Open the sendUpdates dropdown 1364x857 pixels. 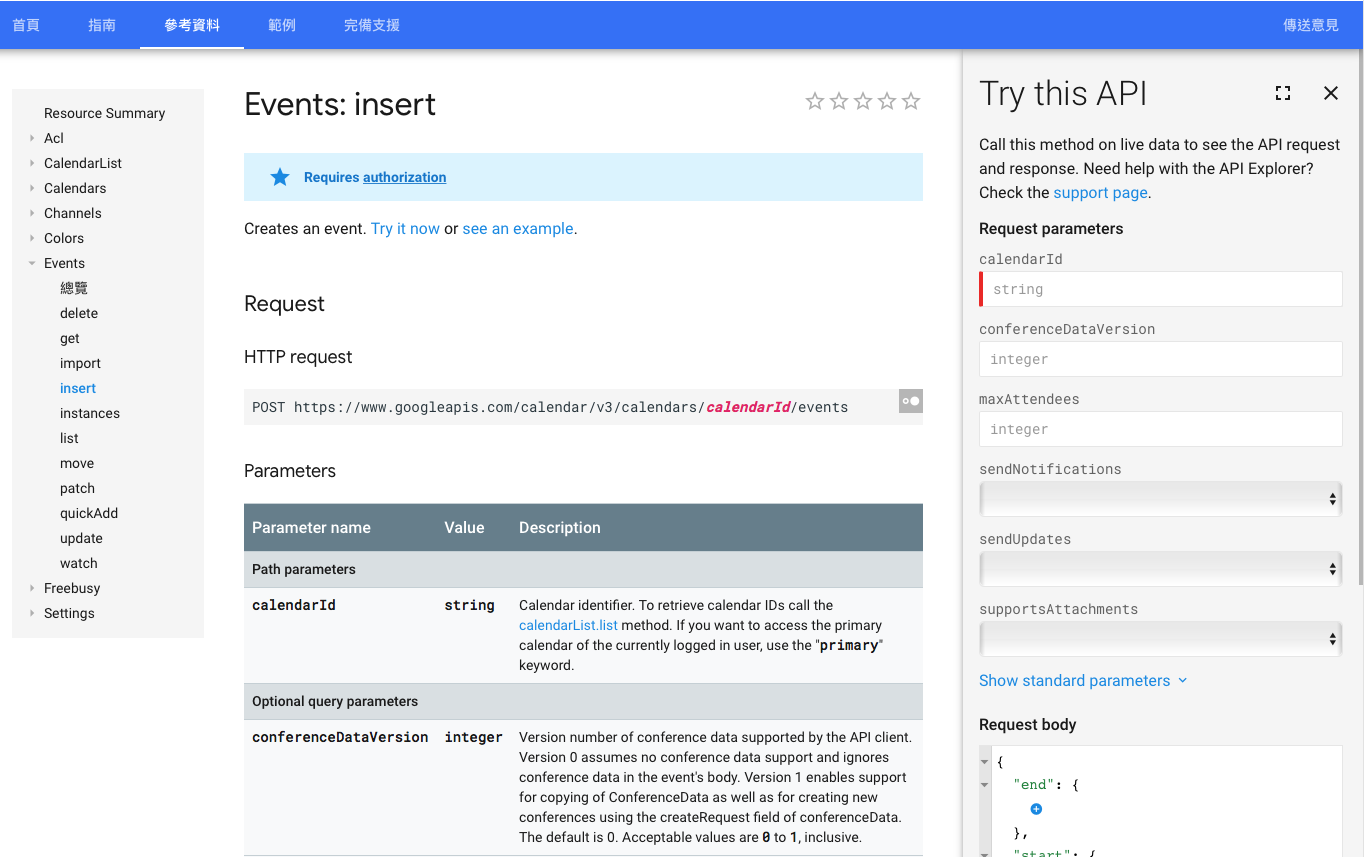coord(1160,569)
